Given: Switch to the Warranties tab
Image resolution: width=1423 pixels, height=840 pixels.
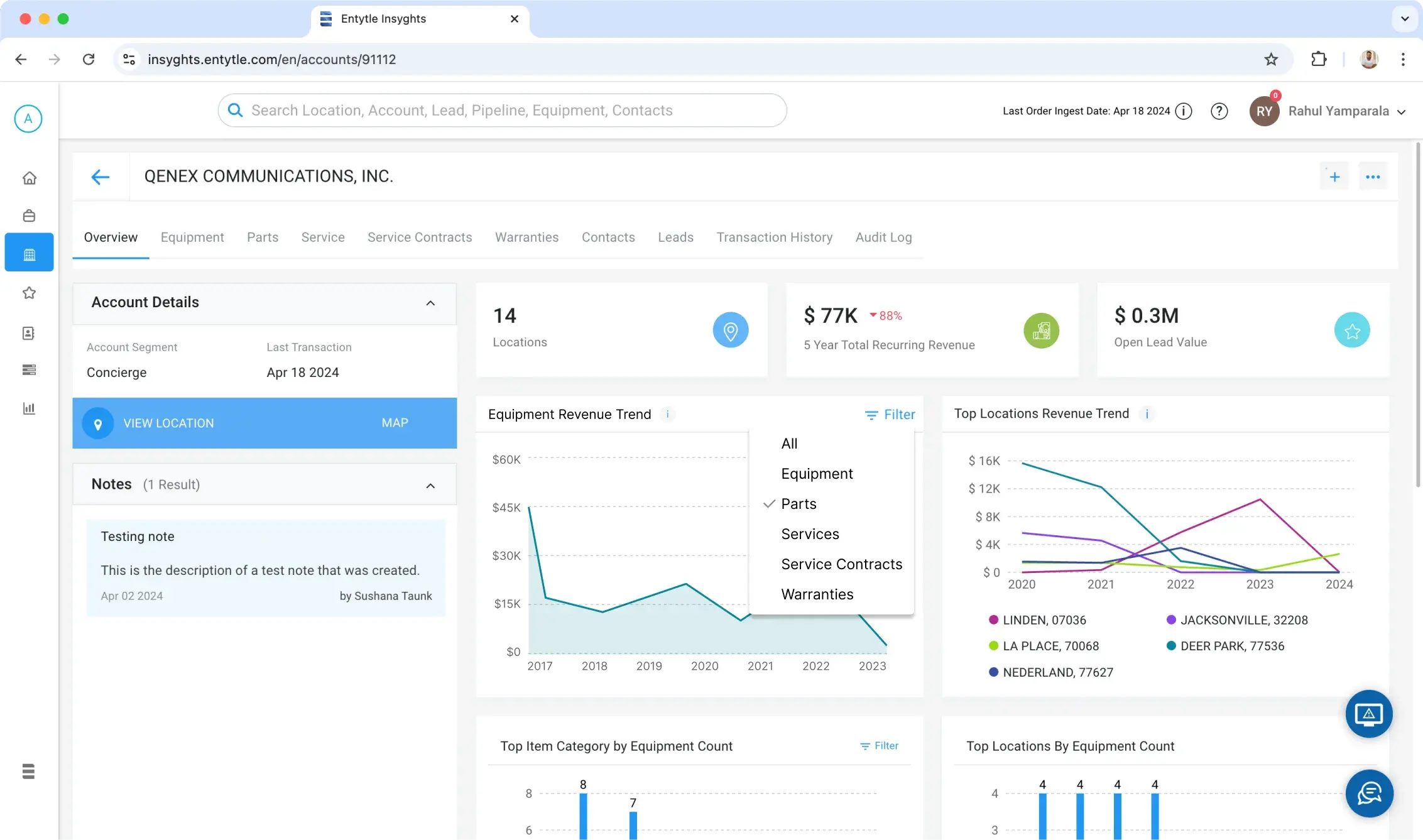Looking at the screenshot, I should point(526,237).
